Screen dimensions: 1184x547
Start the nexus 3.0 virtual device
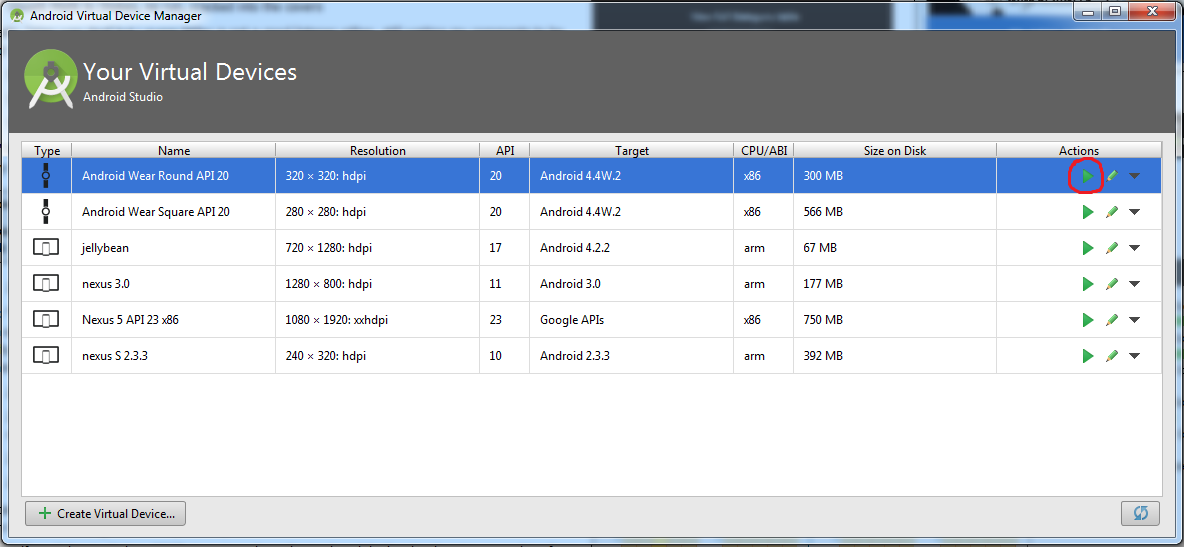1087,284
